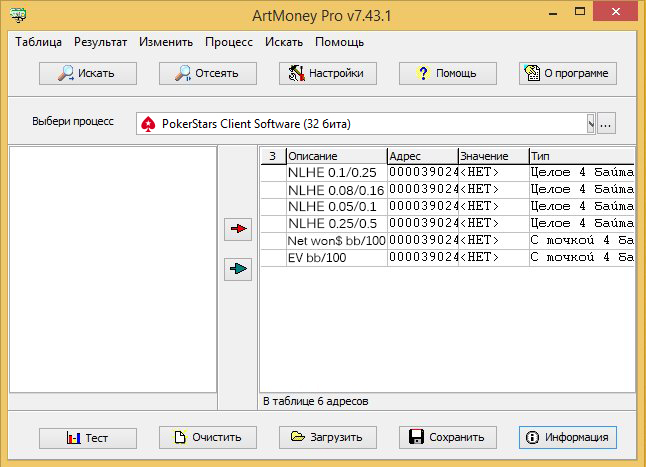Viewport: 646px width, 467px height.
Task: Click the Сохранить save button
Action: (x=447, y=437)
